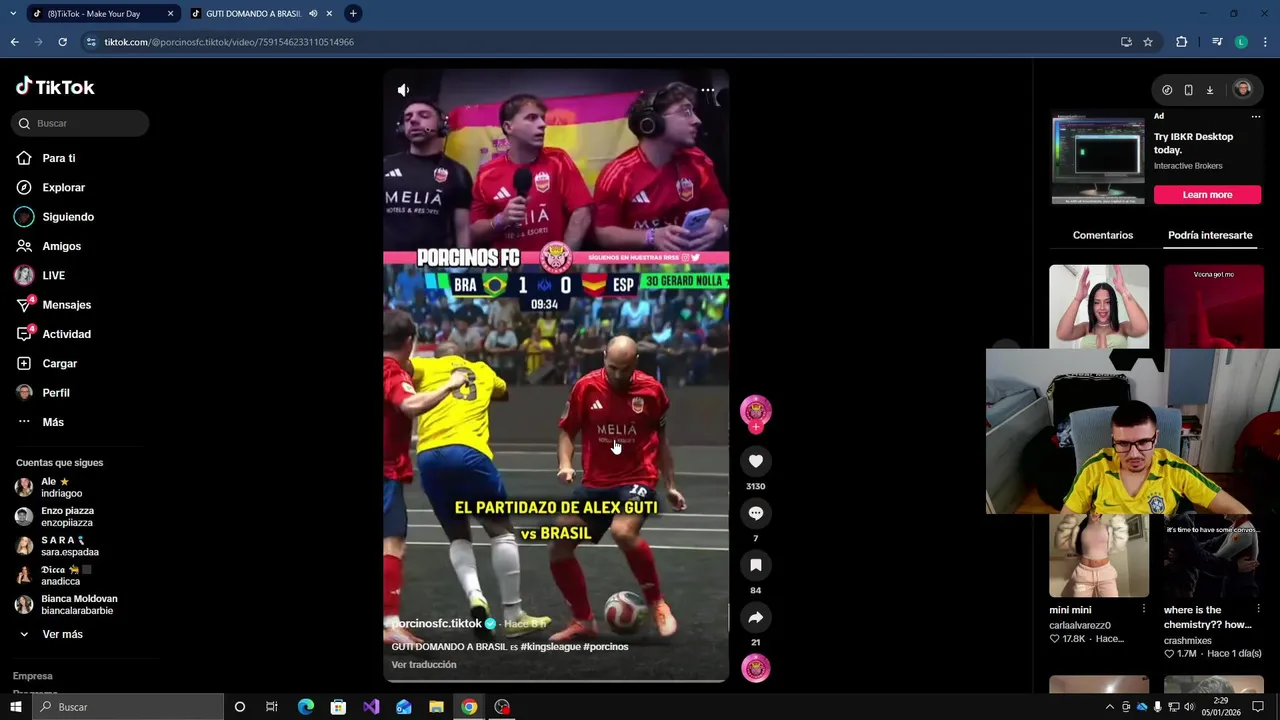1280x720 pixels.
Task: Click the Empresa footer link
Action: tap(33, 676)
